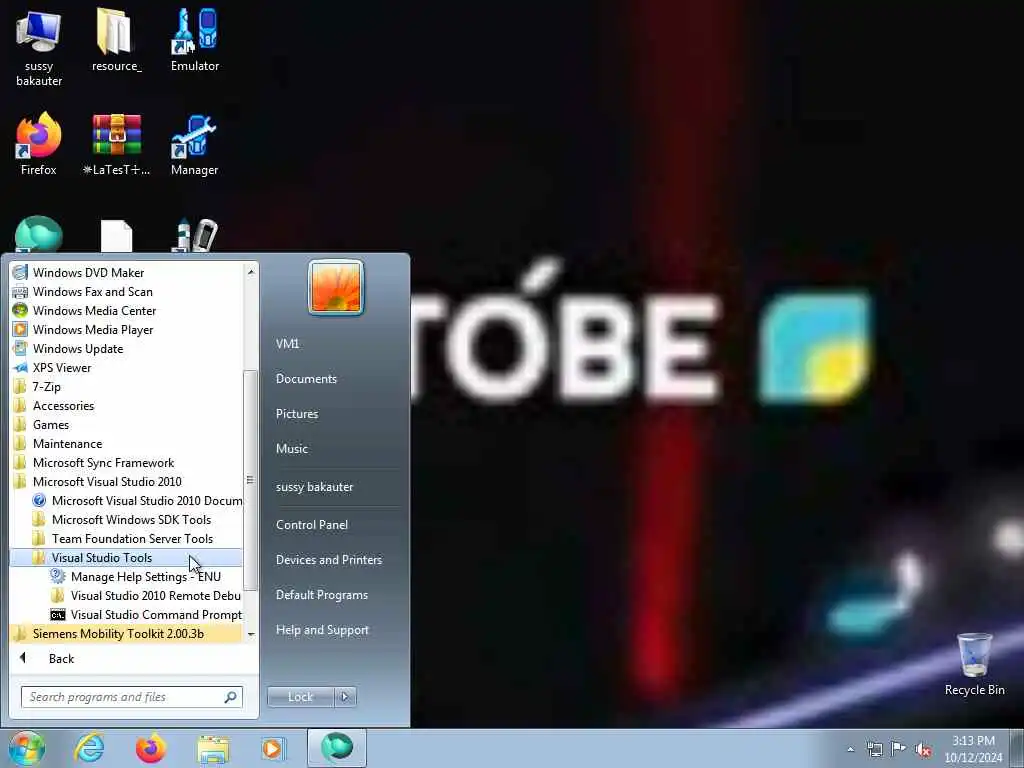Launch XPS Viewer
This screenshot has height=768, width=1024.
[127, 367]
